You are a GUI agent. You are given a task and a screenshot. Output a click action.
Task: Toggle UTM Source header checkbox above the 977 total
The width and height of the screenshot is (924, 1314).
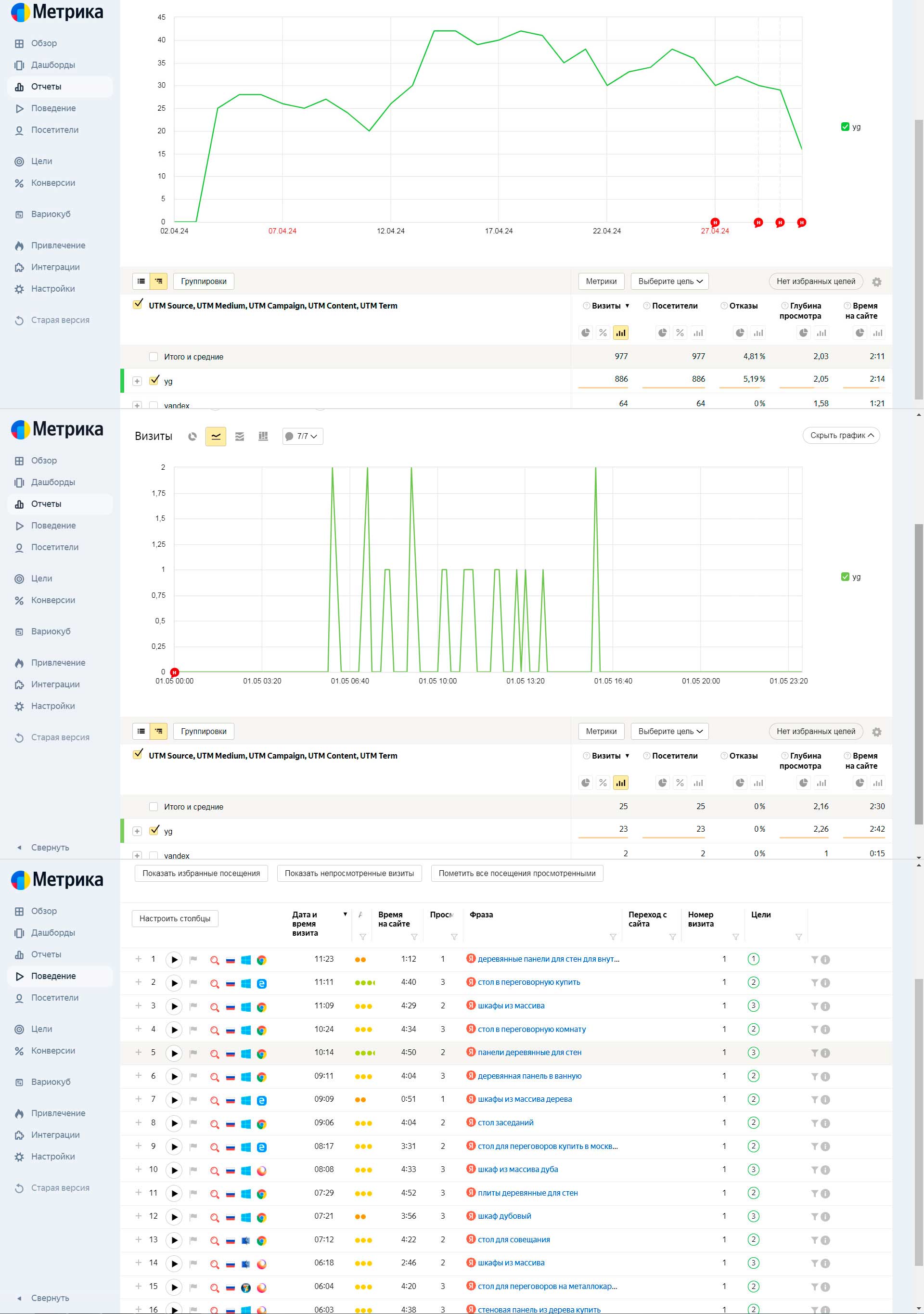pyautogui.click(x=138, y=305)
